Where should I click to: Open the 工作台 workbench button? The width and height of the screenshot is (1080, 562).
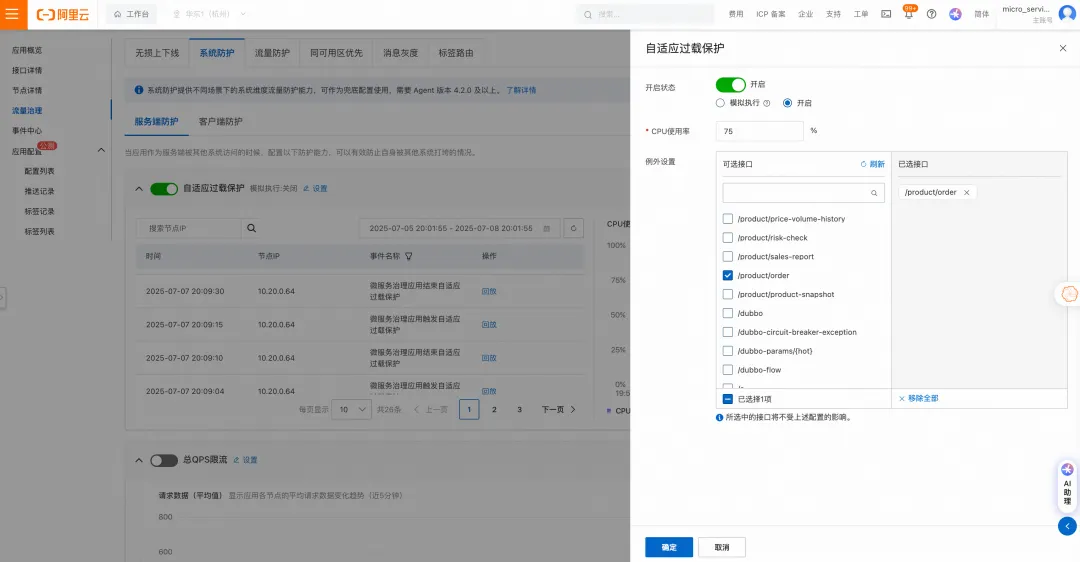tap(132, 14)
